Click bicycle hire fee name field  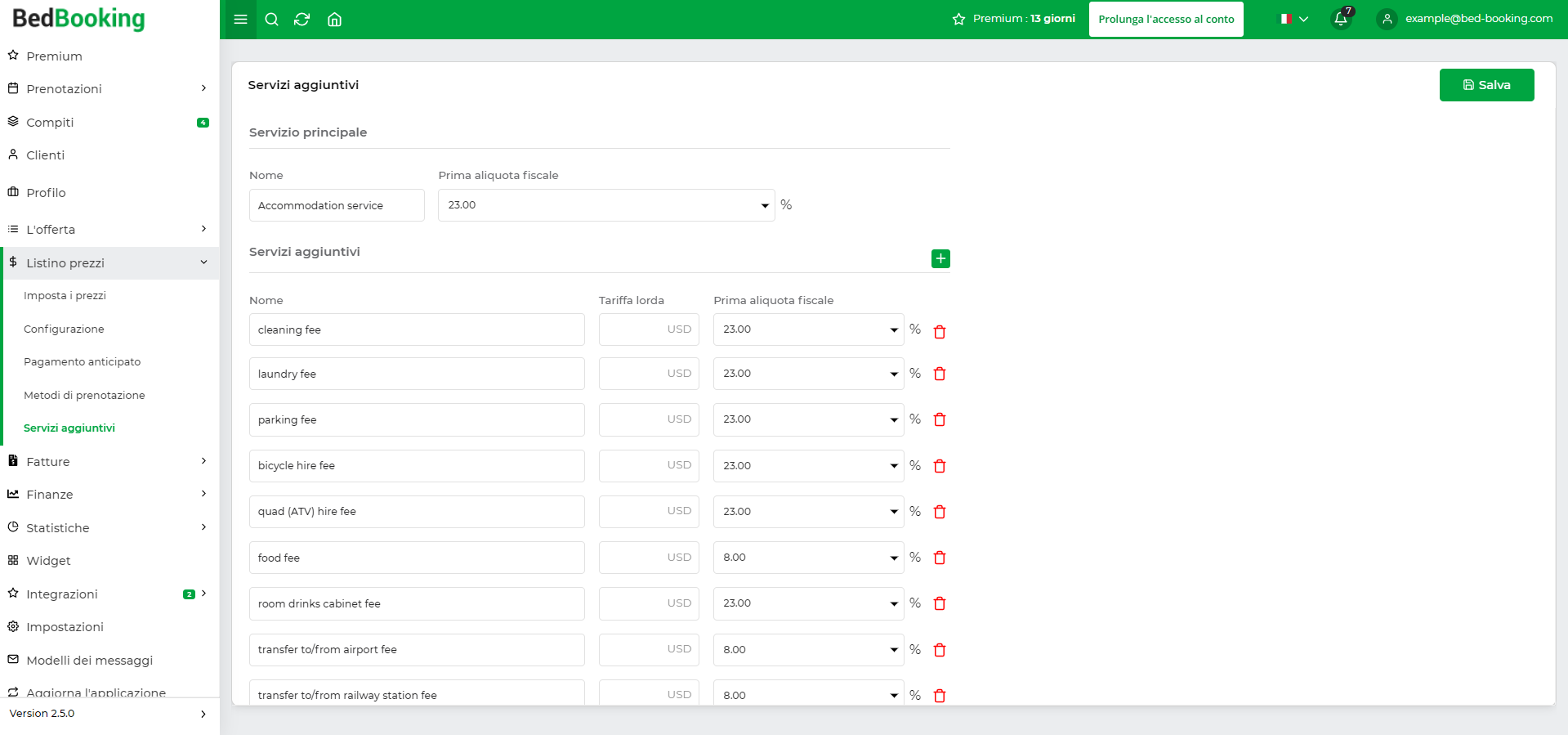tap(417, 466)
